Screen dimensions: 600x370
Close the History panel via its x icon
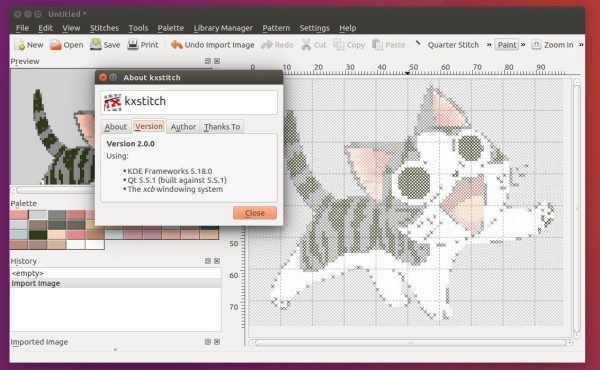217,261
